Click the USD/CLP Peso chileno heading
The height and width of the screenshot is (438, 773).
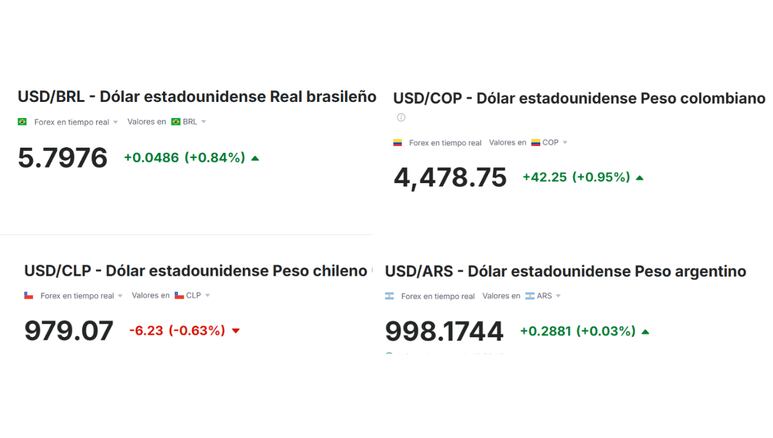[196, 271]
